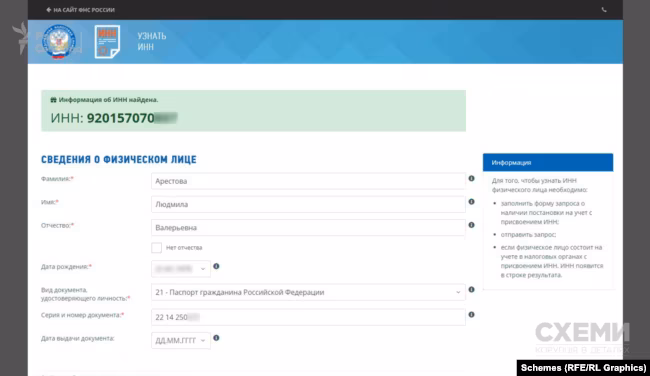Show info hint for Дата рождения field
The height and width of the screenshot is (376, 650).
pyautogui.click(x=216, y=266)
